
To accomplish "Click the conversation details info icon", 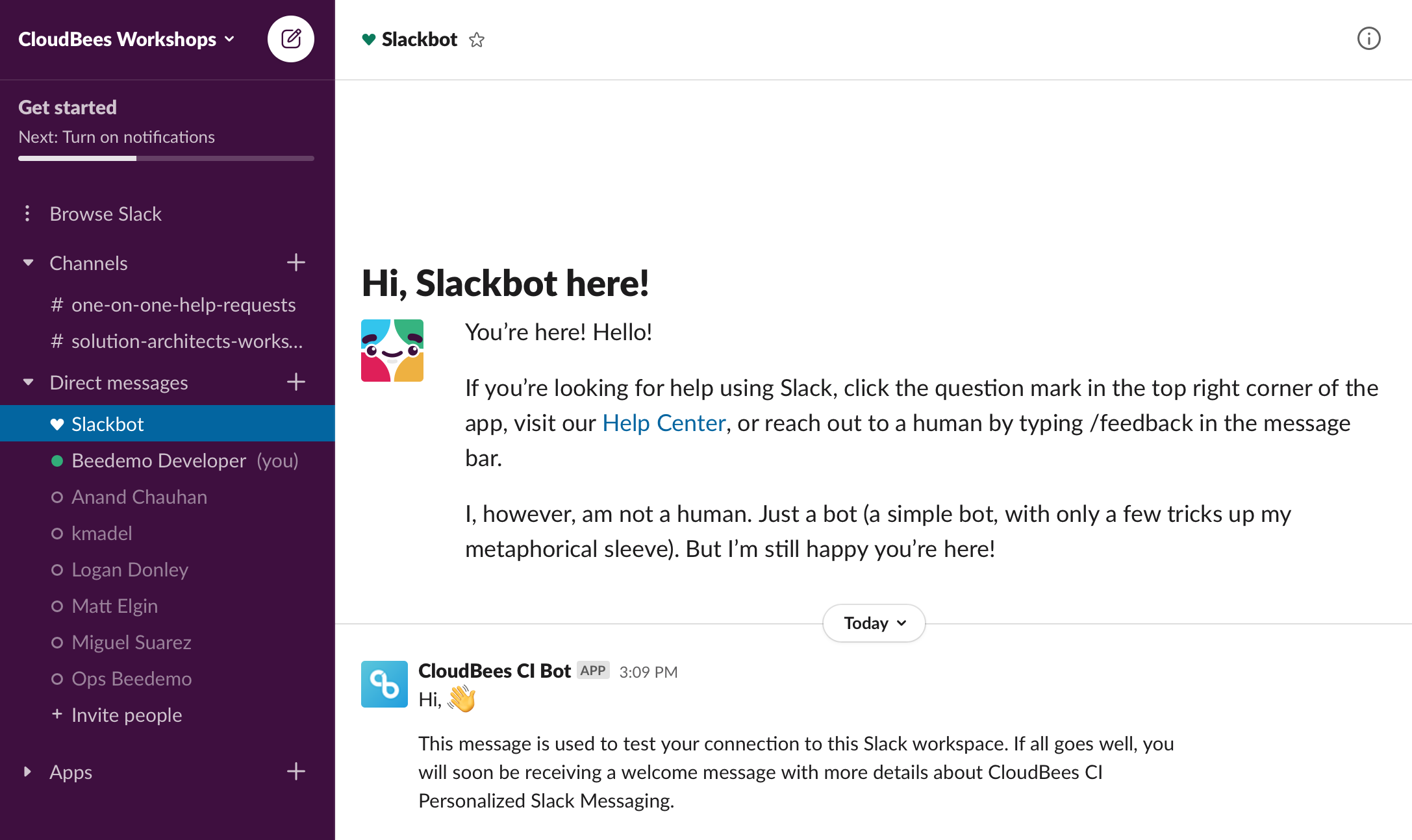I will click(x=1369, y=39).
